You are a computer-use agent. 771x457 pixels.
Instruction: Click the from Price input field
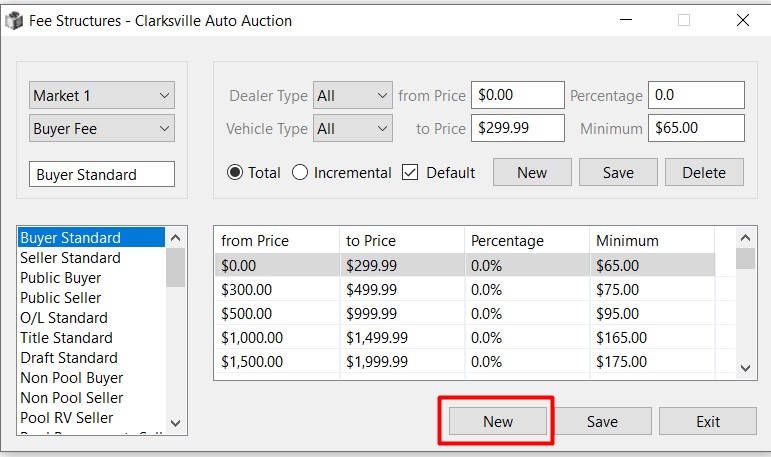517,96
